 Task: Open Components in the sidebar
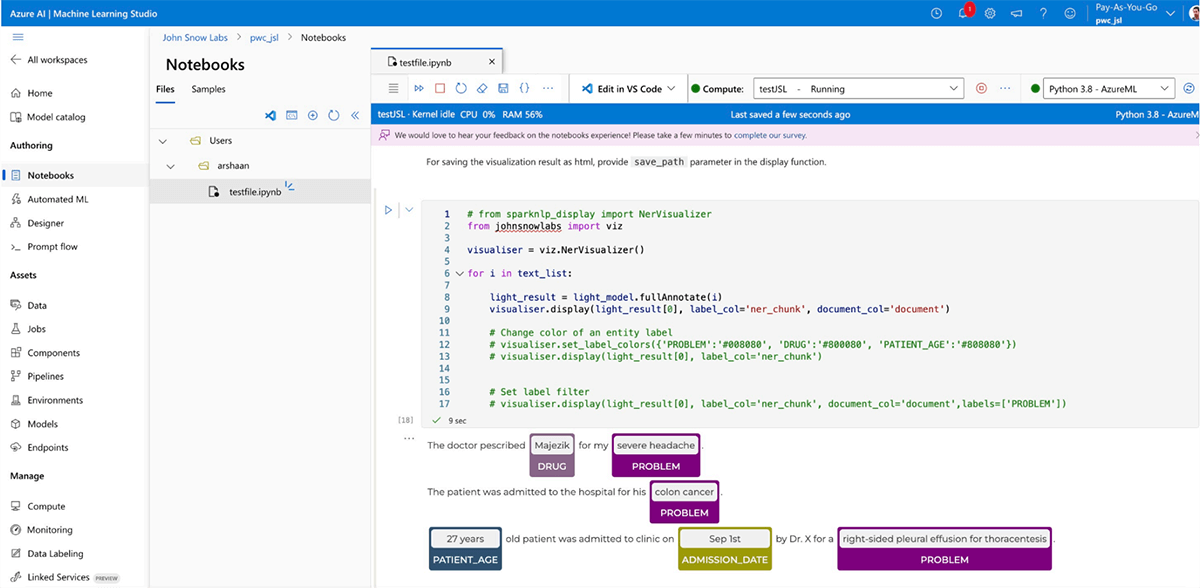pos(54,353)
